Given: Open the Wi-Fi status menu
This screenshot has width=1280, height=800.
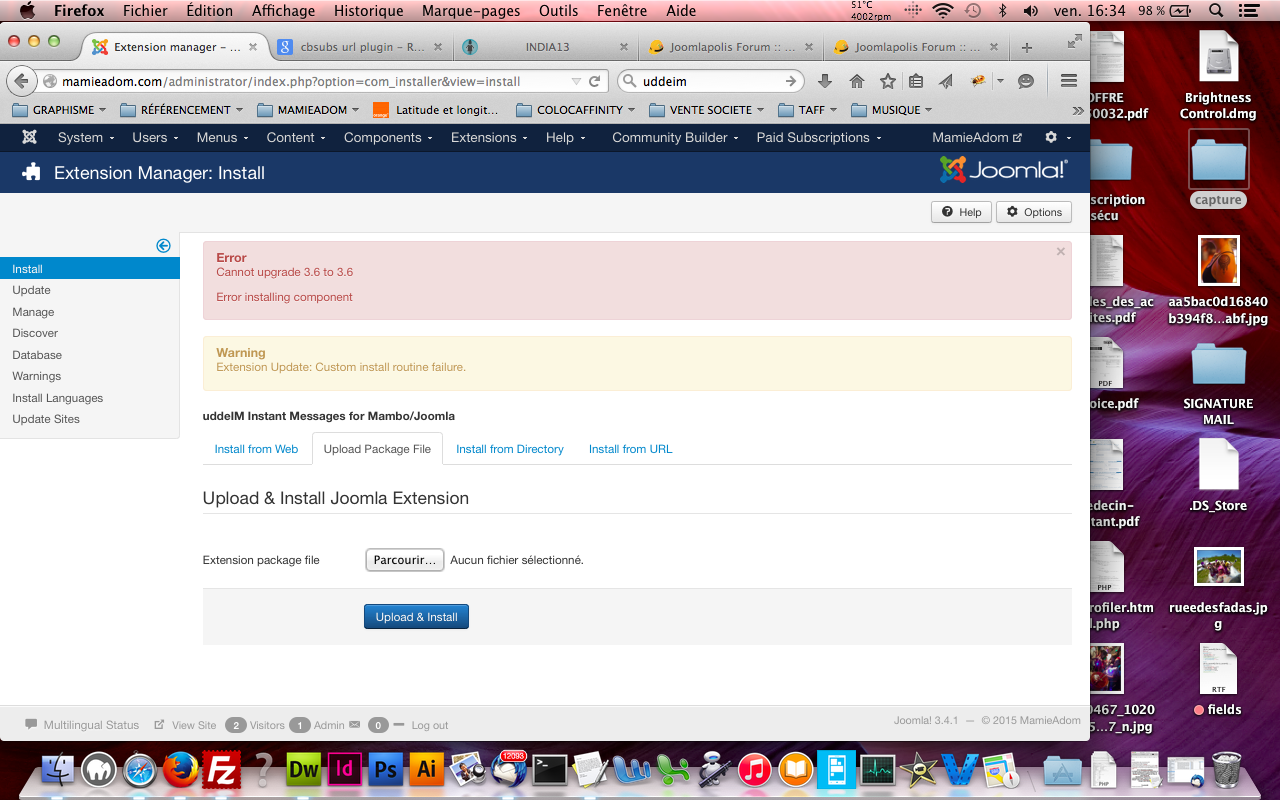Looking at the screenshot, I should pyautogui.click(x=943, y=11).
